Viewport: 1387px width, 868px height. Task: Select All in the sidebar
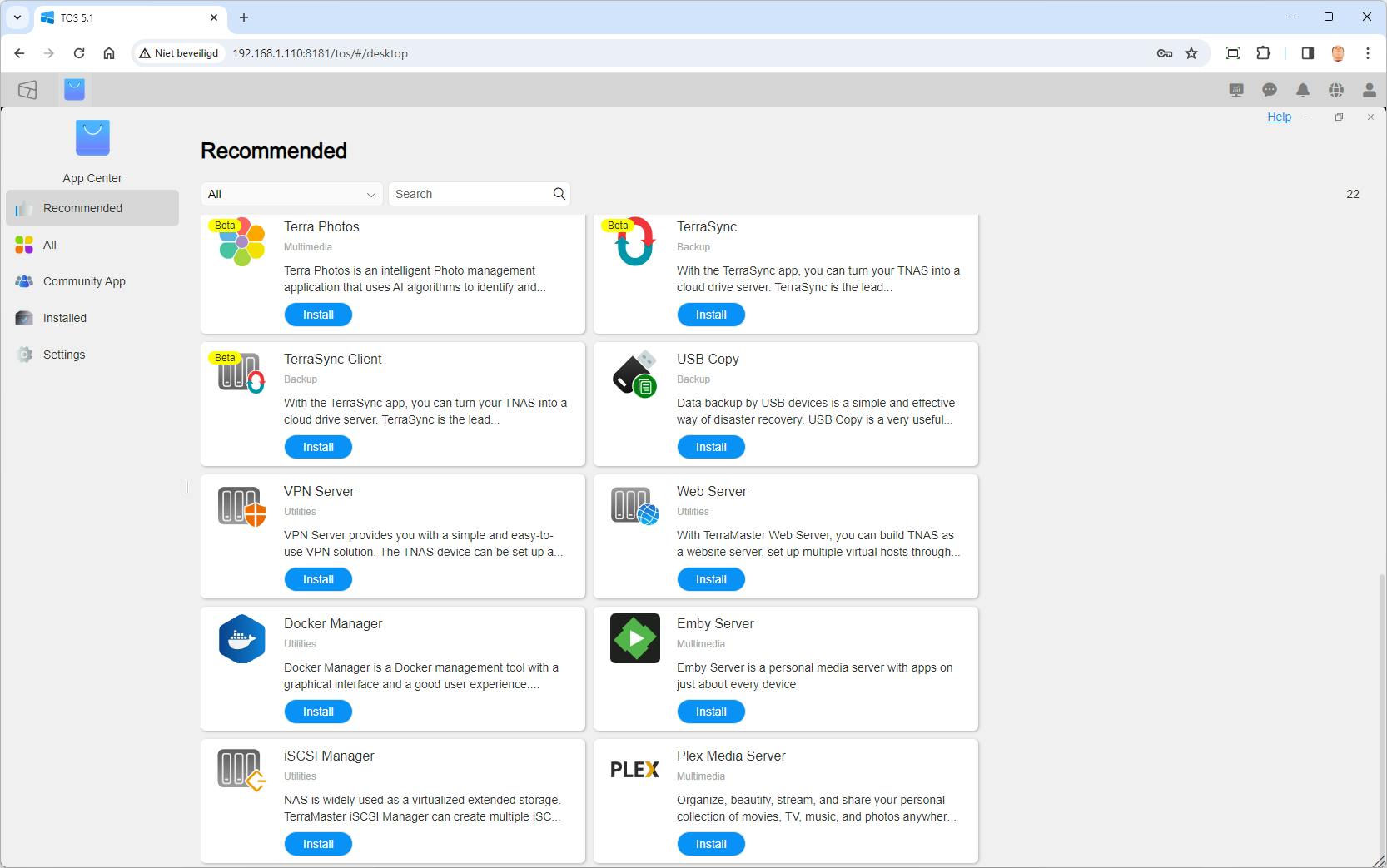click(x=92, y=245)
